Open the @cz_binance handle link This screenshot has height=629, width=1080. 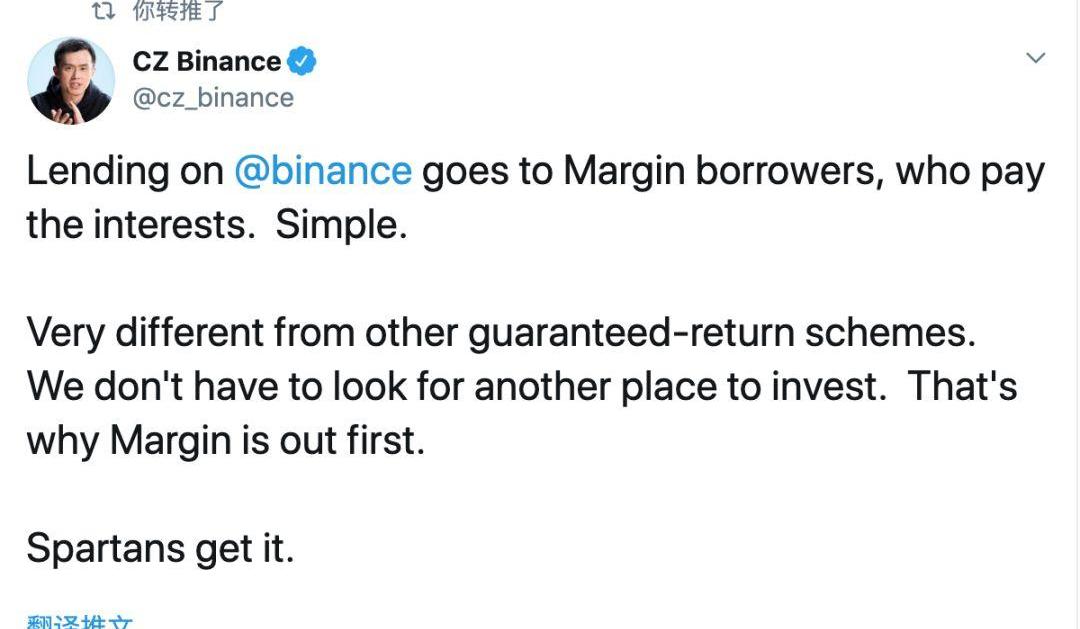(x=213, y=98)
